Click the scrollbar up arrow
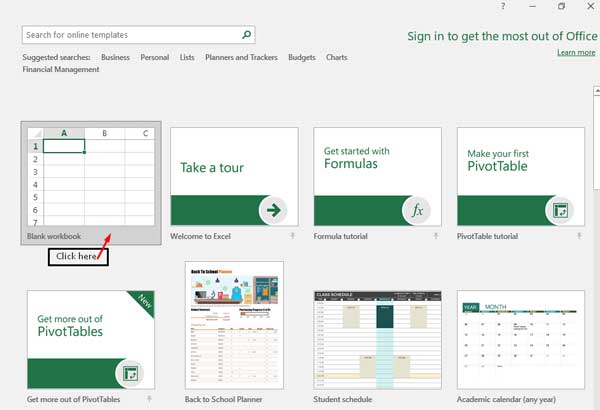 pyautogui.click(x=597, y=91)
